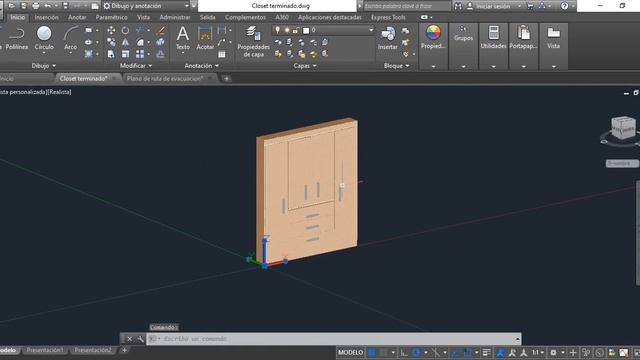Toggle the layer freeze sun icon
The width and height of the screenshot is (640, 360).
(287, 30)
